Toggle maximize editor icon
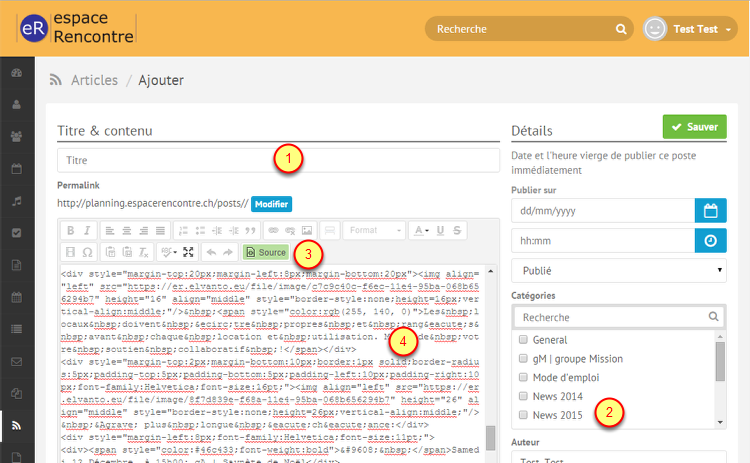Screen dimensions: 750x463 (187, 252)
